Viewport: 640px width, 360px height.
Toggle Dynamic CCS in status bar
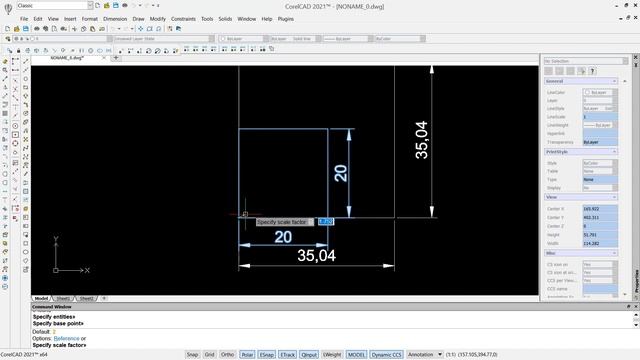click(x=386, y=355)
